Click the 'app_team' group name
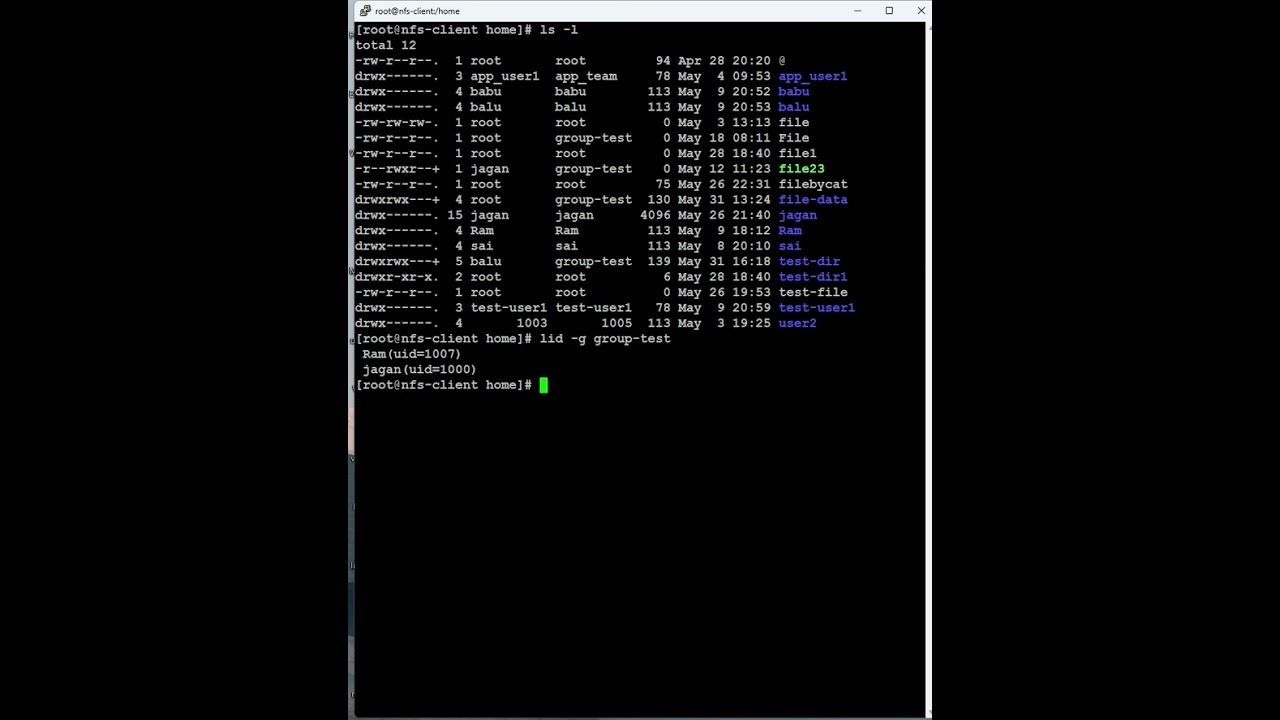This screenshot has width=1280, height=720. (586, 76)
